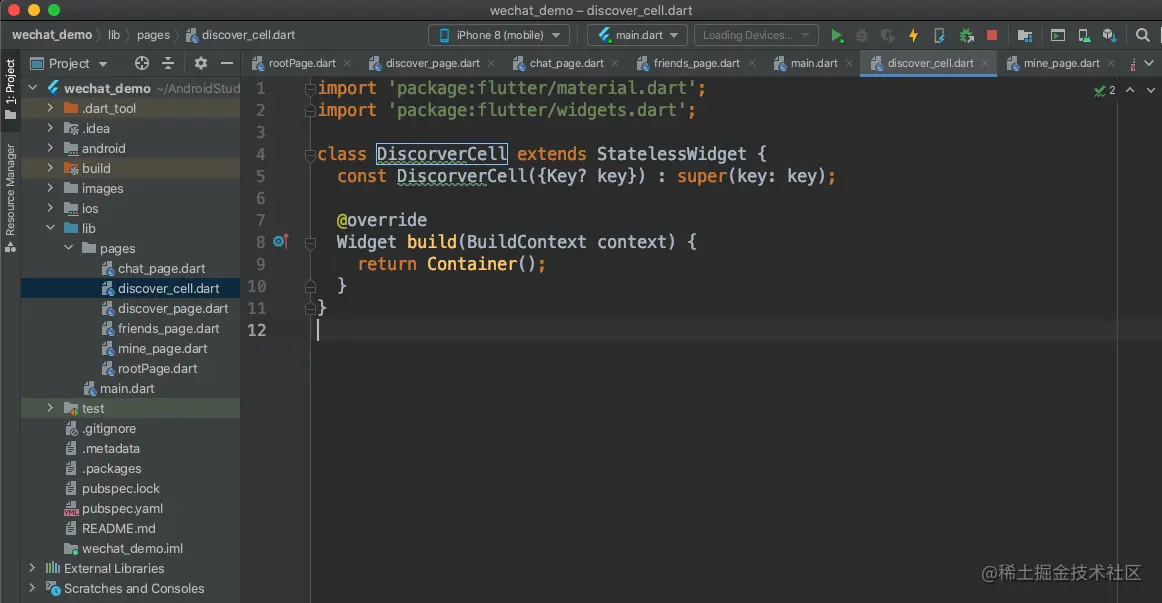Viewport: 1162px width, 603px height.
Task: Click discover_cell.dart breadcrumb
Action: (x=240, y=35)
